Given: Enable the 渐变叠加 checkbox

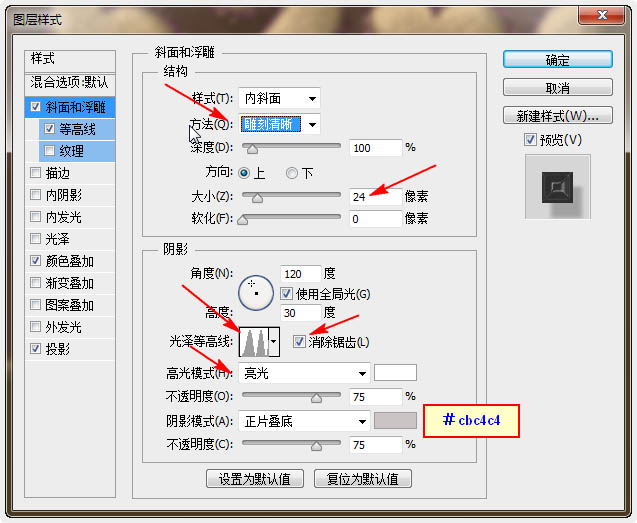Looking at the screenshot, I should tap(35, 282).
